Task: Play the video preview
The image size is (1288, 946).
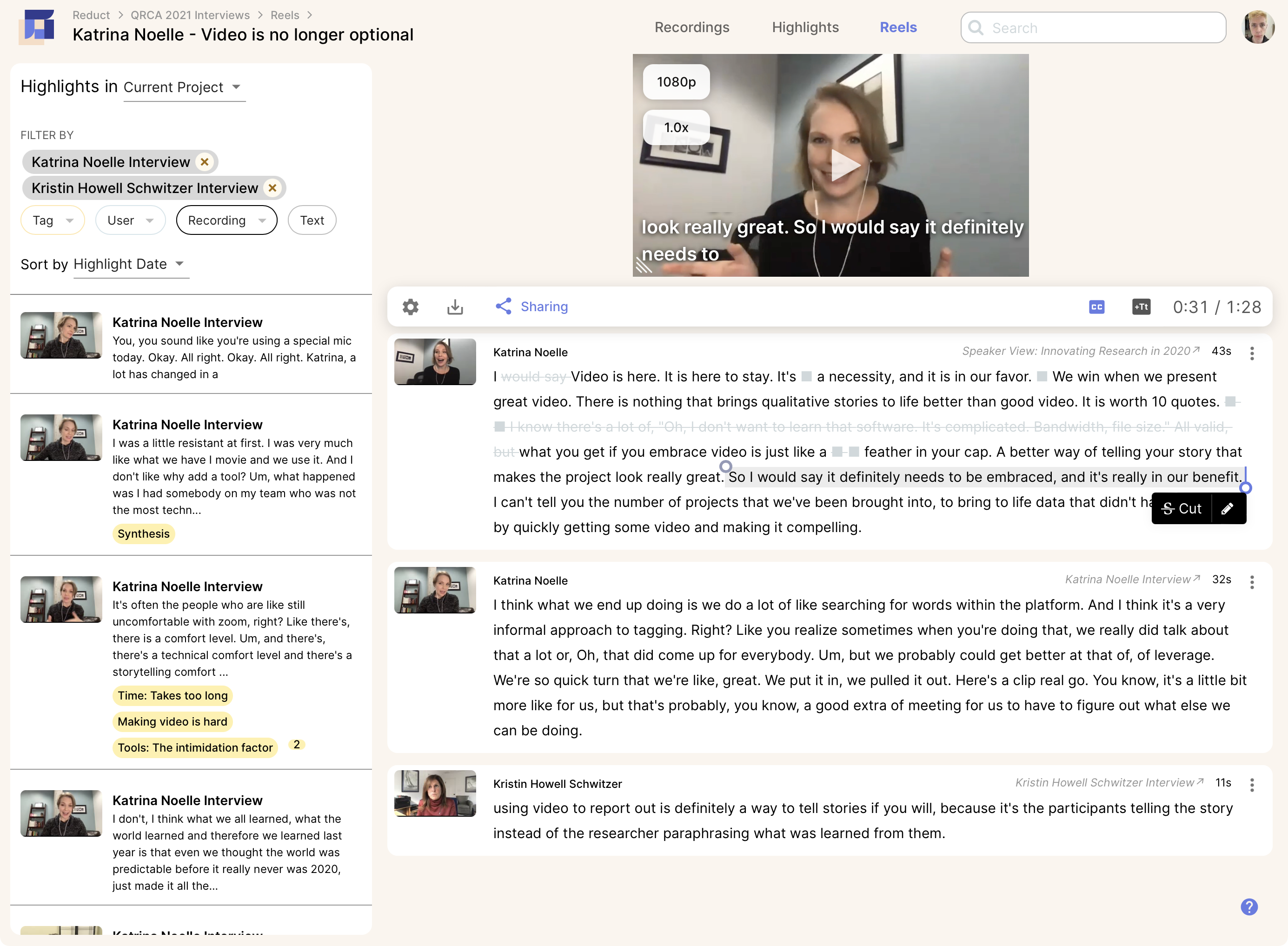Action: coord(844,166)
